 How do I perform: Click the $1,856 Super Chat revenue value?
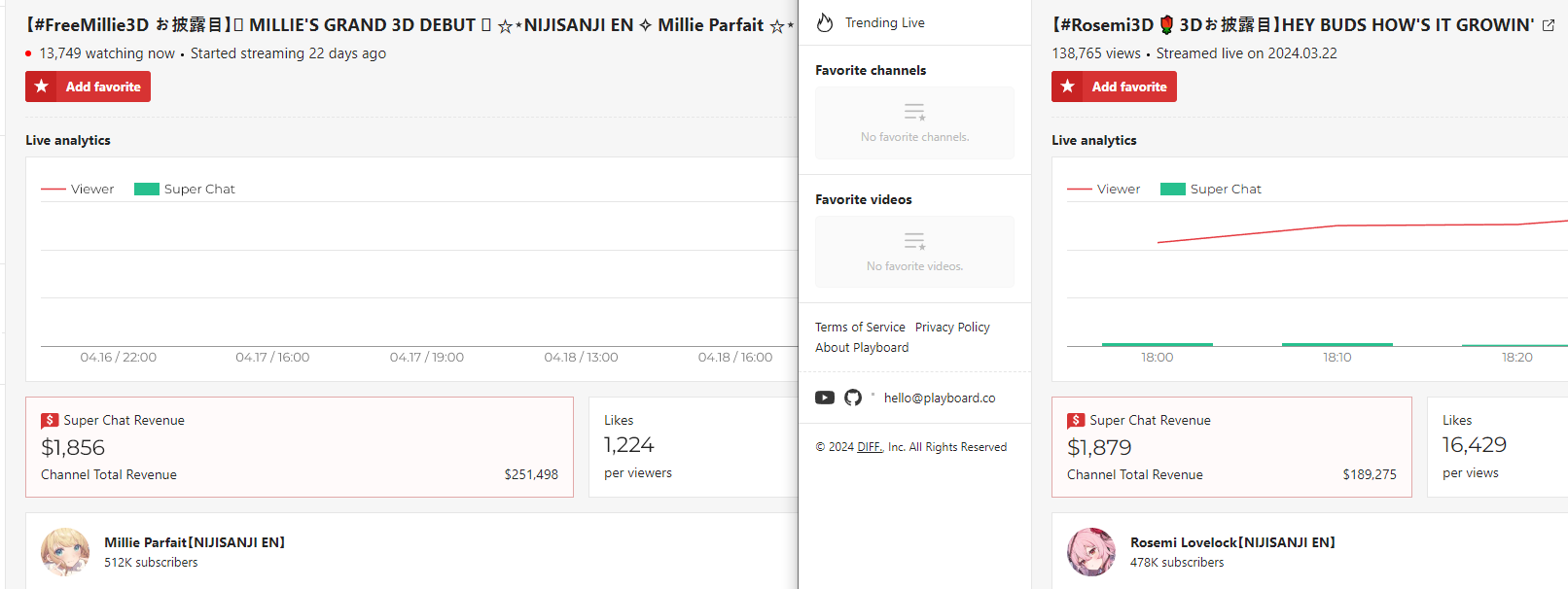[x=73, y=447]
